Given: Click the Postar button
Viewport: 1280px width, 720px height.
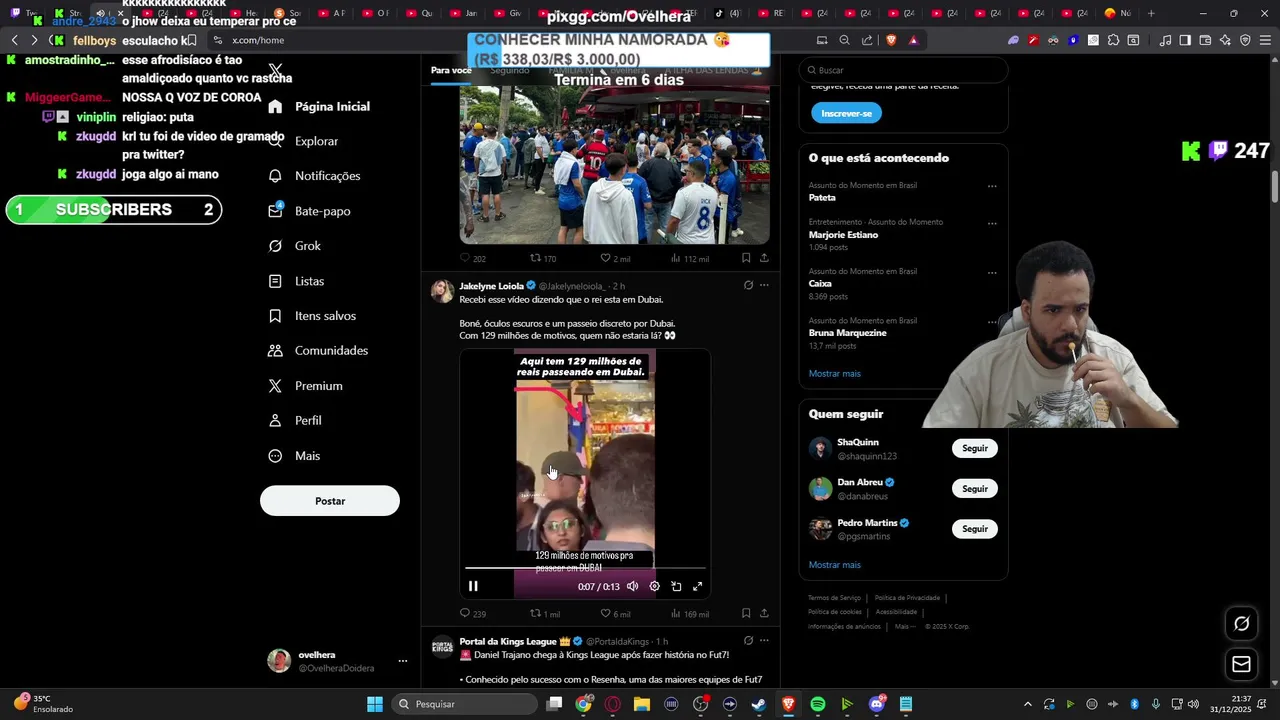Looking at the screenshot, I should [x=330, y=501].
